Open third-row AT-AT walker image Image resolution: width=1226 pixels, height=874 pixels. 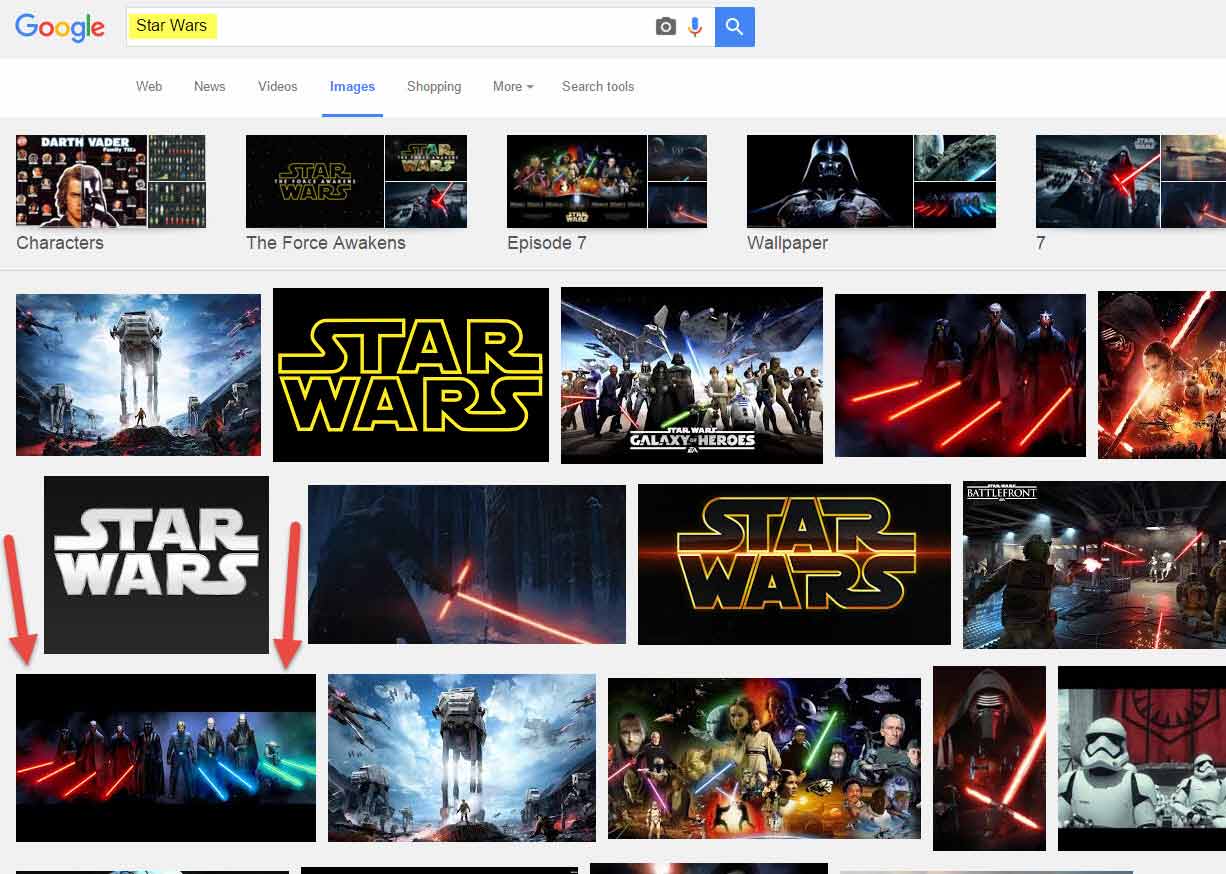point(462,758)
